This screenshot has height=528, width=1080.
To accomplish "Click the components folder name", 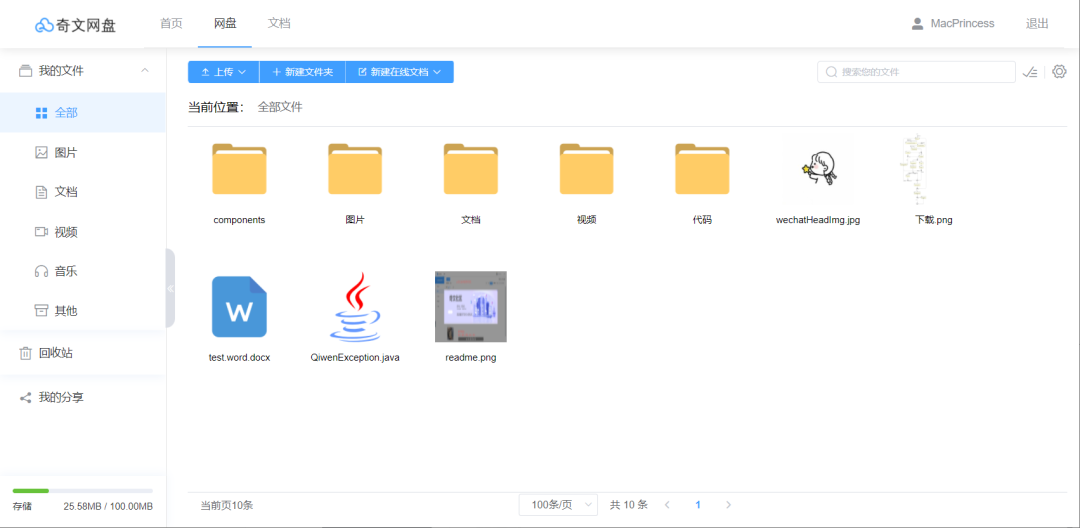I will [239, 220].
